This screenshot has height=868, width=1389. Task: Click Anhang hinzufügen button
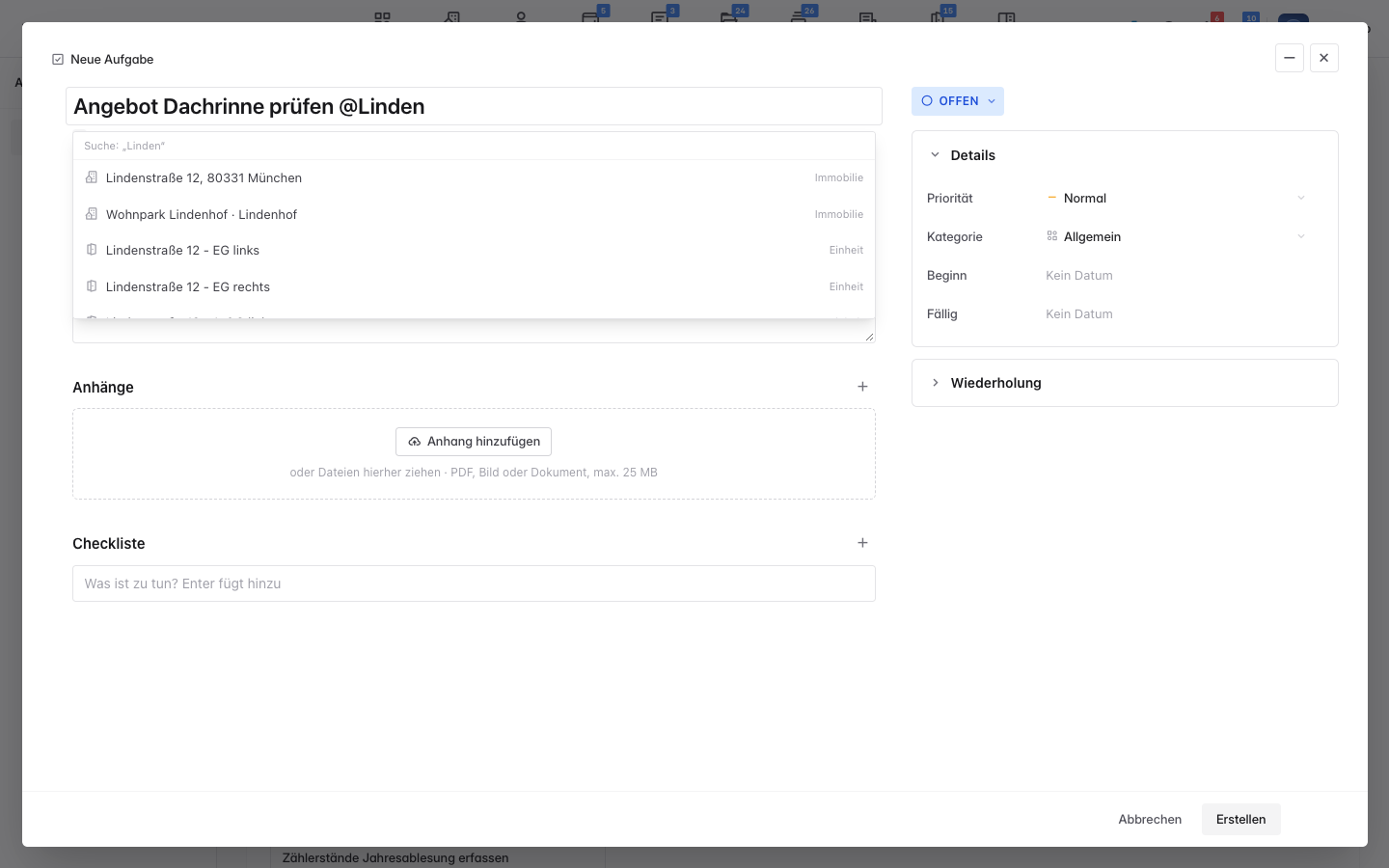tap(474, 442)
